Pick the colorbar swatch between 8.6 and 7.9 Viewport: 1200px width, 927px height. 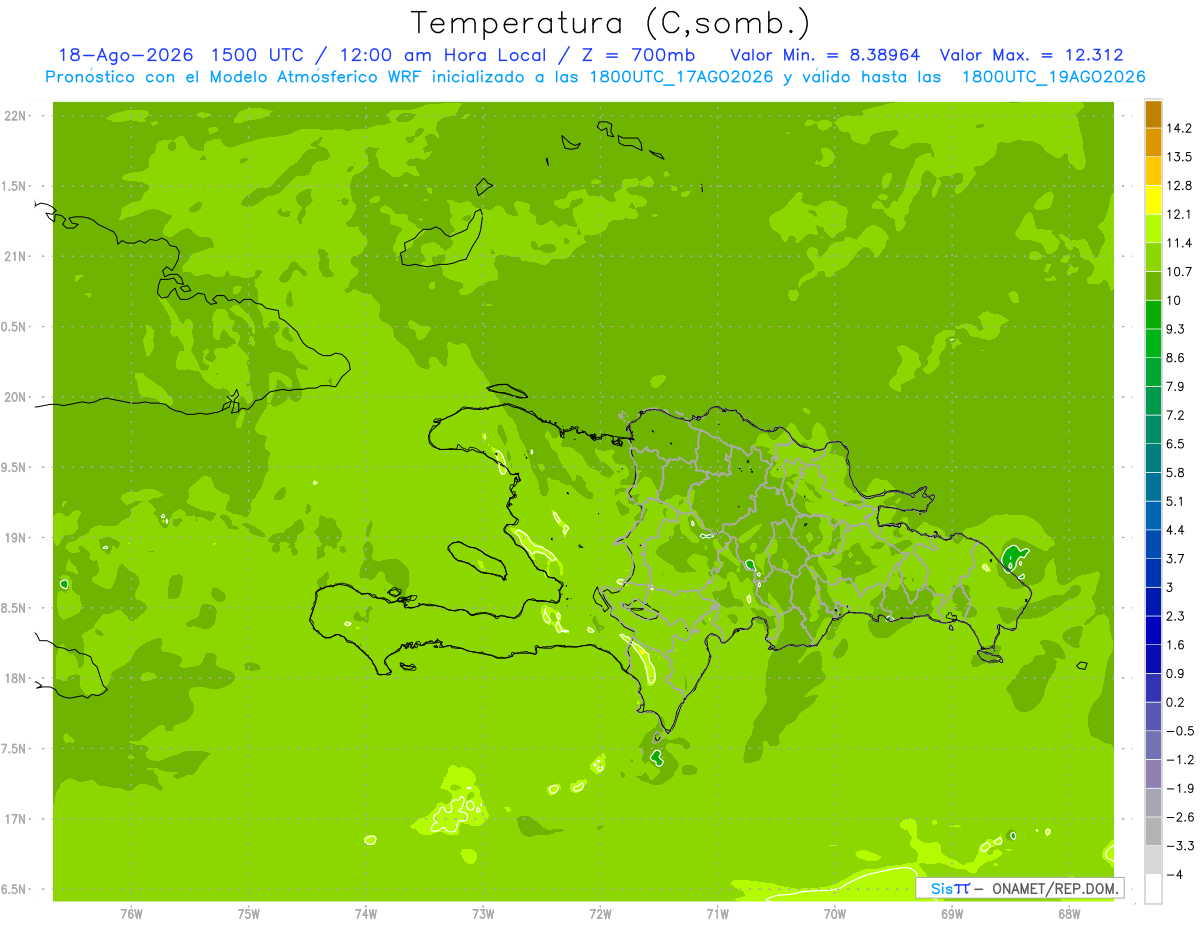1153,372
